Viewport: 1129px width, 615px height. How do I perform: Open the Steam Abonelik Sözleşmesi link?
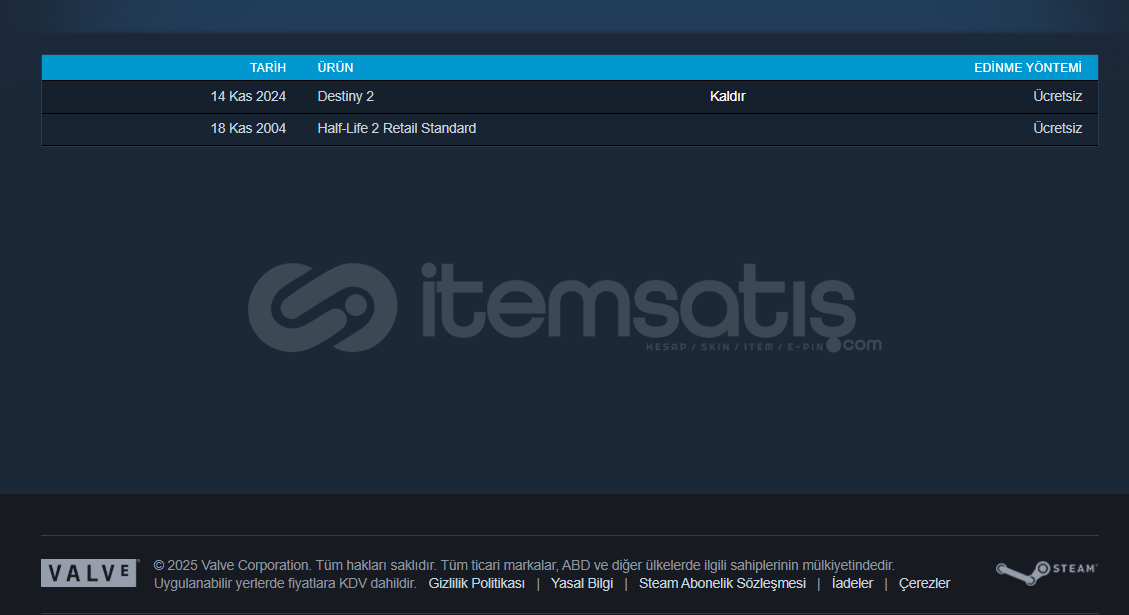(722, 583)
